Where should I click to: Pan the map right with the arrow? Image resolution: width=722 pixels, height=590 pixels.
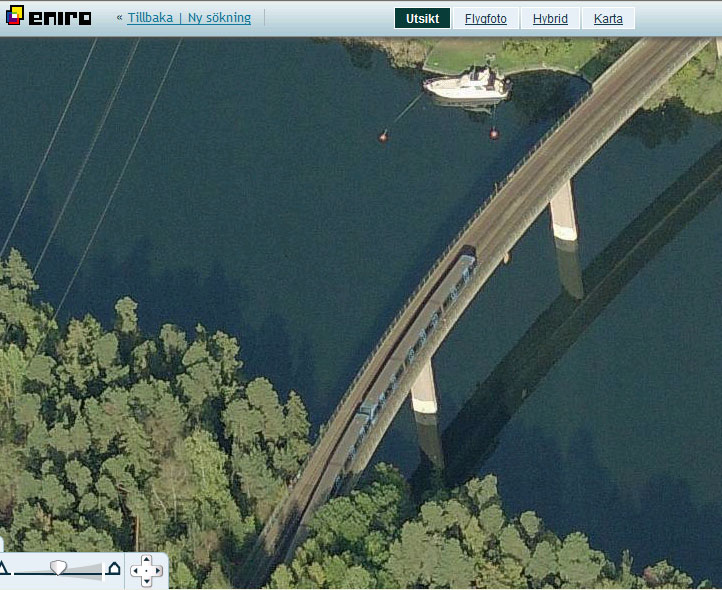click(157, 571)
